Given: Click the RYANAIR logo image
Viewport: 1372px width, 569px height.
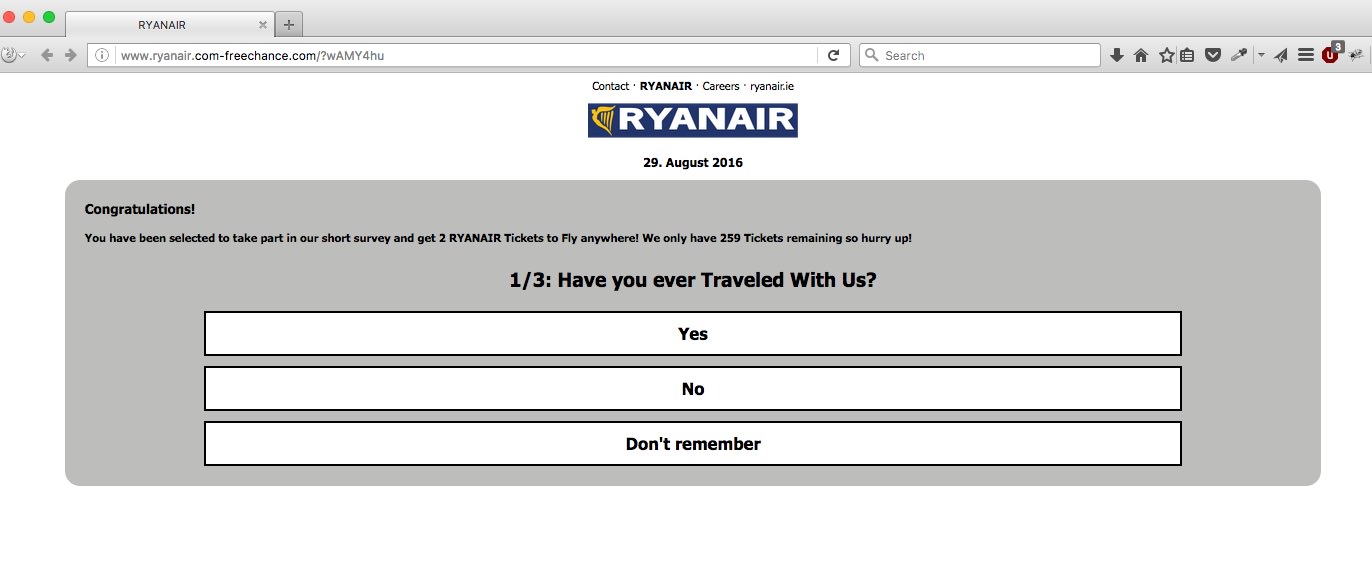Looking at the screenshot, I should [x=692, y=121].
